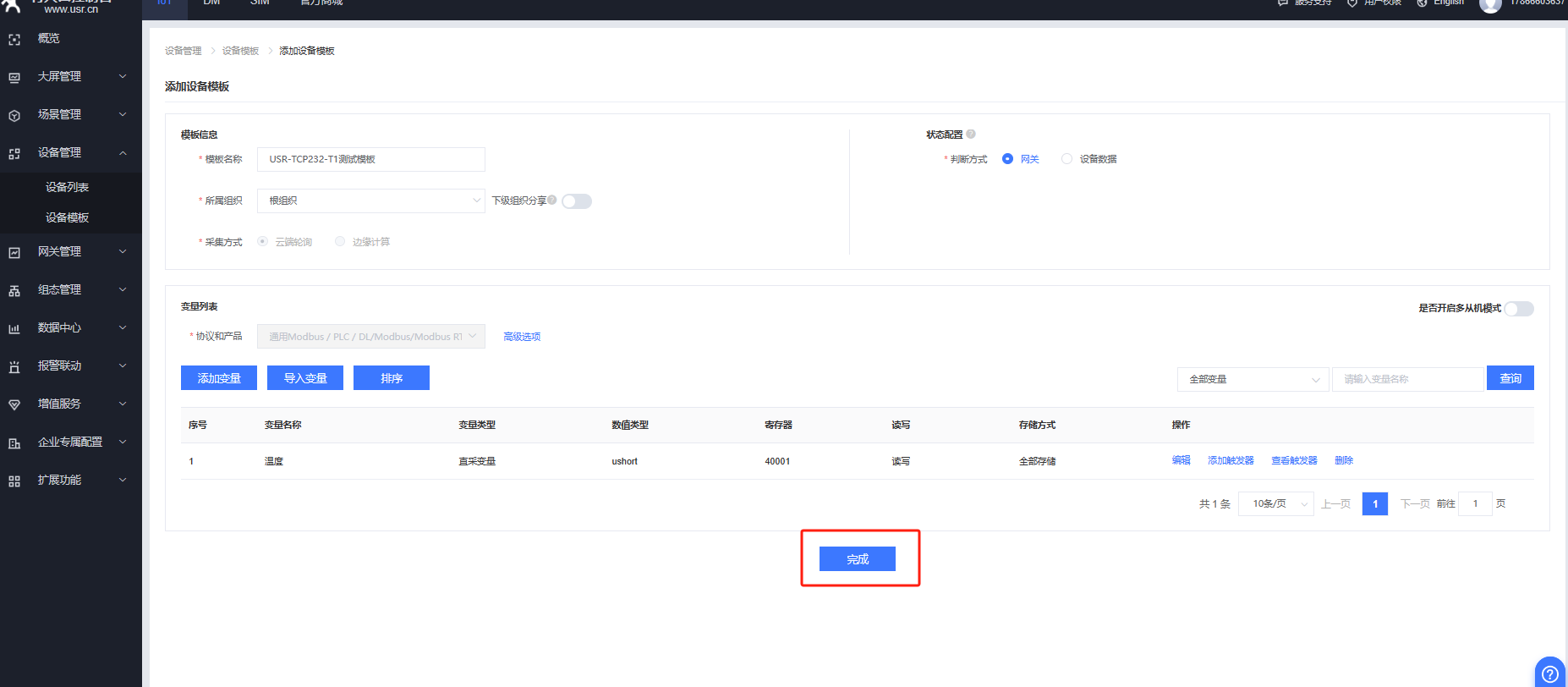Toggle the 下级组织分享 switch
Viewport: 1568px width, 687px height.
(577, 201)
